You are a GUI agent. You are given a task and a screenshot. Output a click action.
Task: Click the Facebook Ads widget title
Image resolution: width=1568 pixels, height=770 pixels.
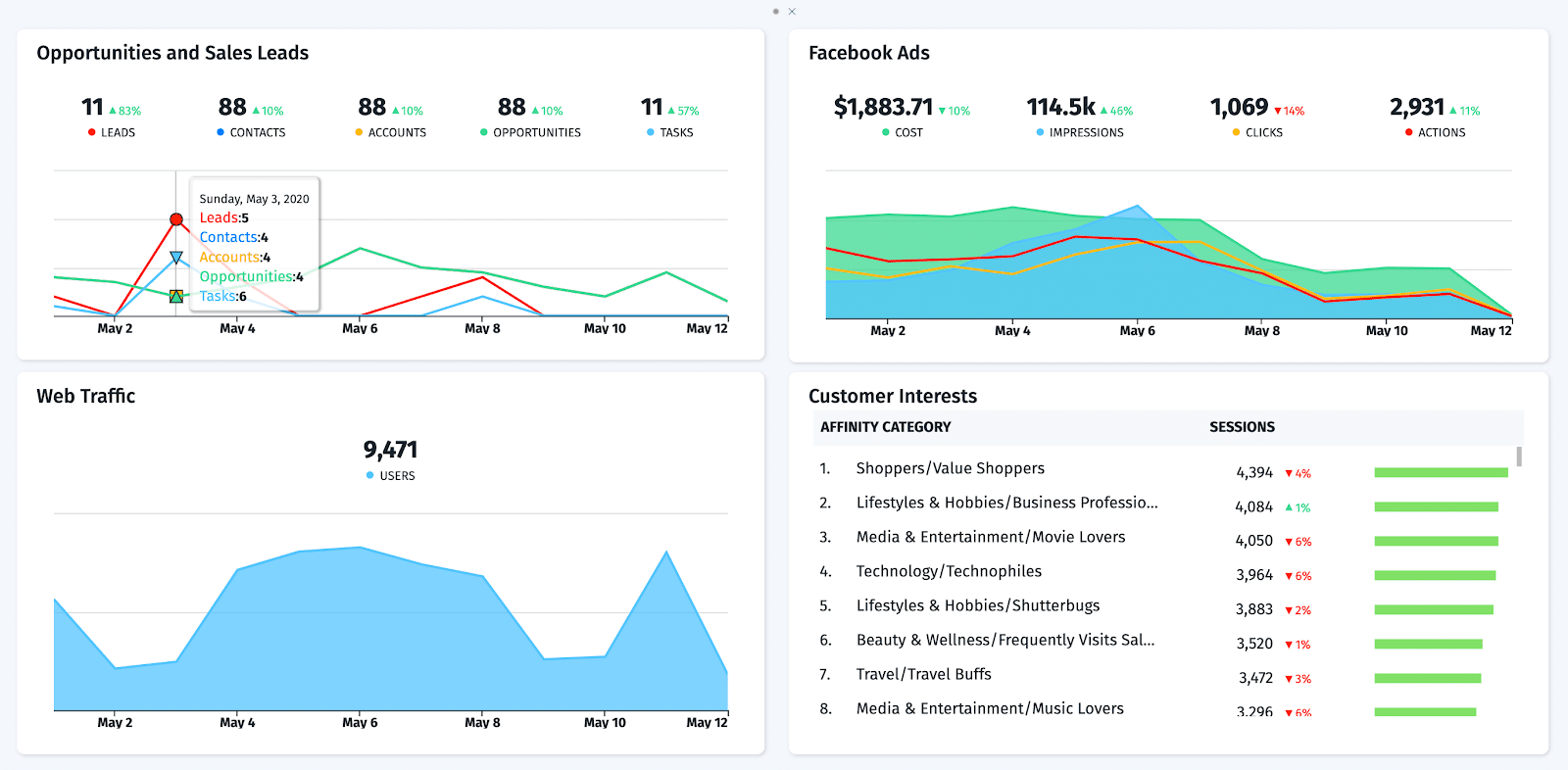click(869, 53)
